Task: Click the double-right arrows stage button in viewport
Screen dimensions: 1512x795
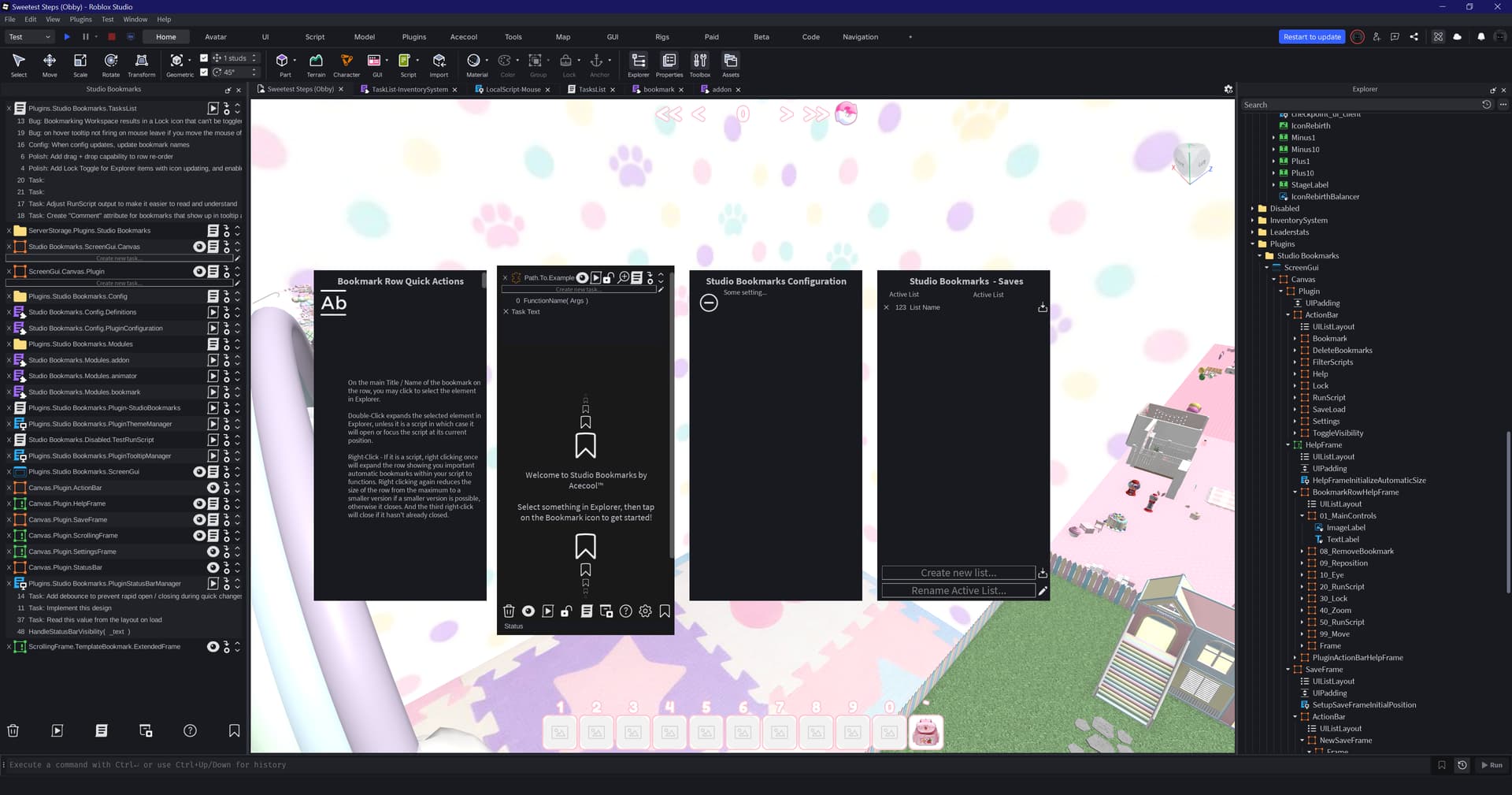Action: tap(816, 114)
